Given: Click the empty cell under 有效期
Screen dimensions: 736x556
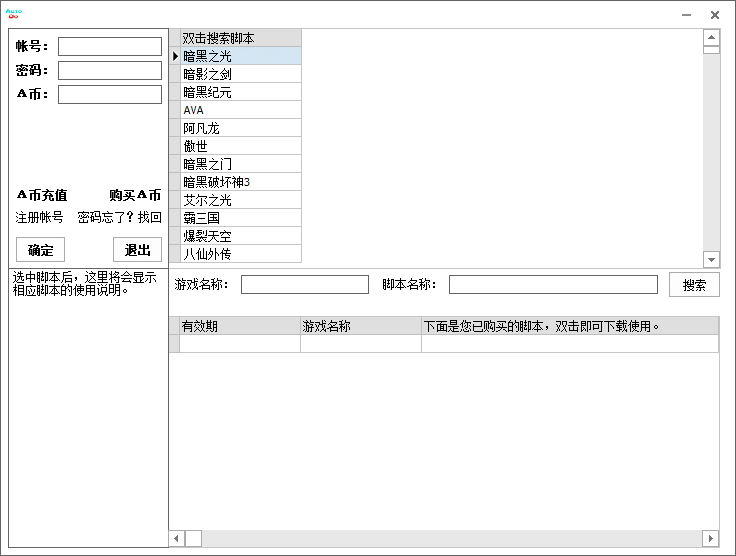Looking at the screenshot, I should 240,343.
